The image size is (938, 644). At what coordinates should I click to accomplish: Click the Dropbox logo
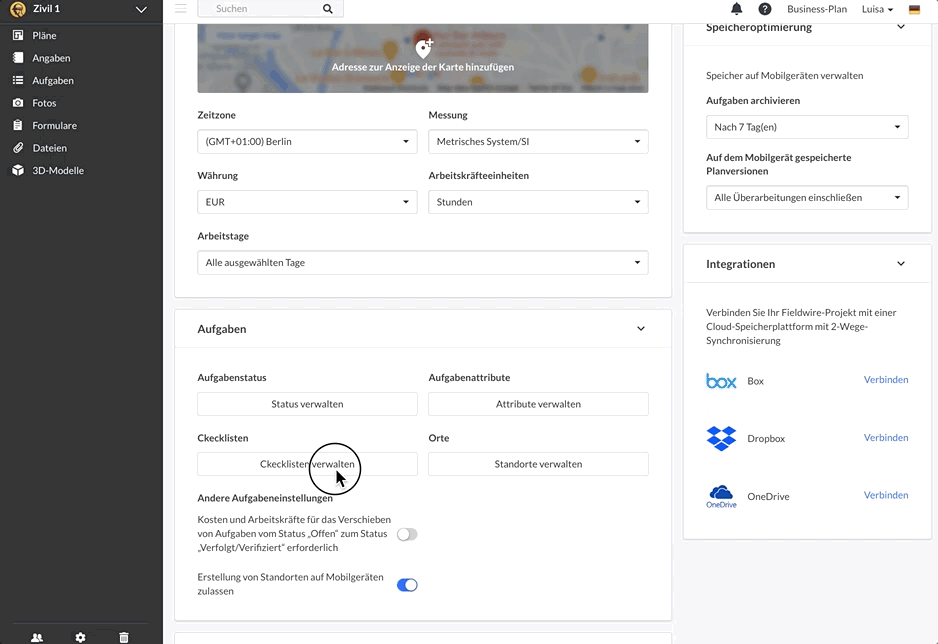pyautogui.click(x=721, y=438)
